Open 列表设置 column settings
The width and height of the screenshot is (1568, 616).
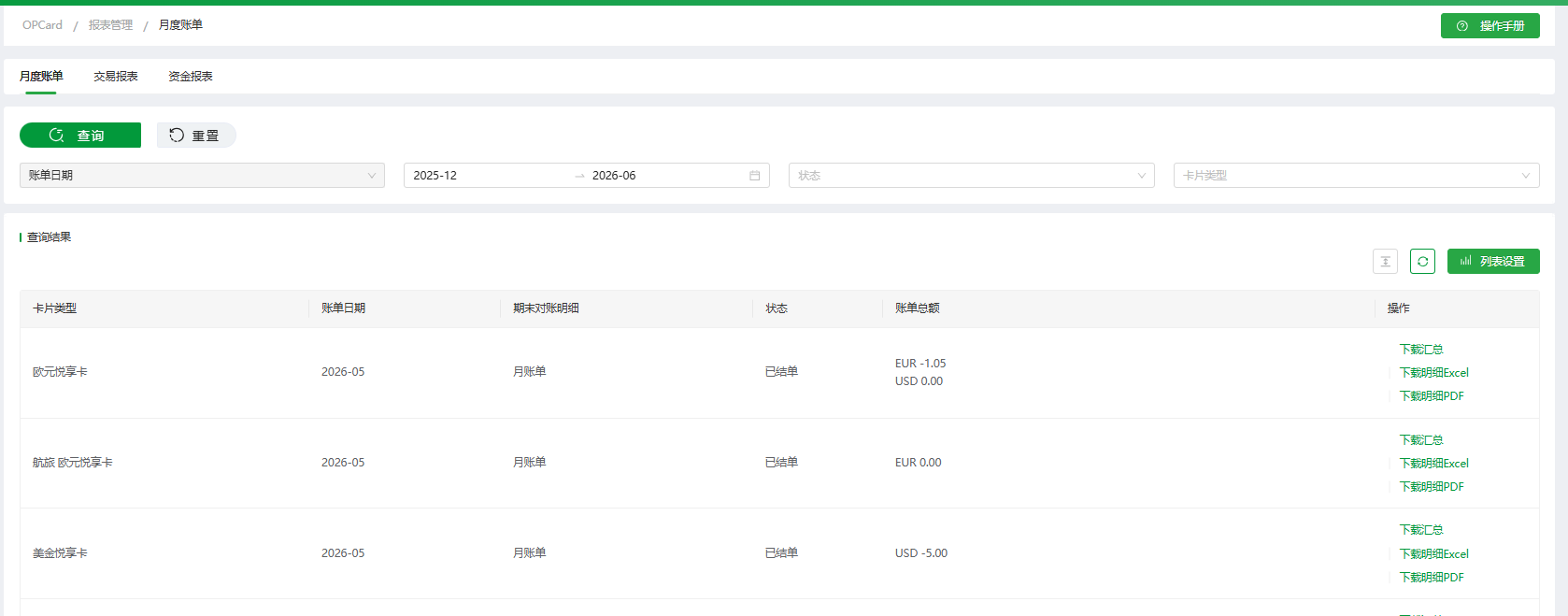[x=1493, y=262]
